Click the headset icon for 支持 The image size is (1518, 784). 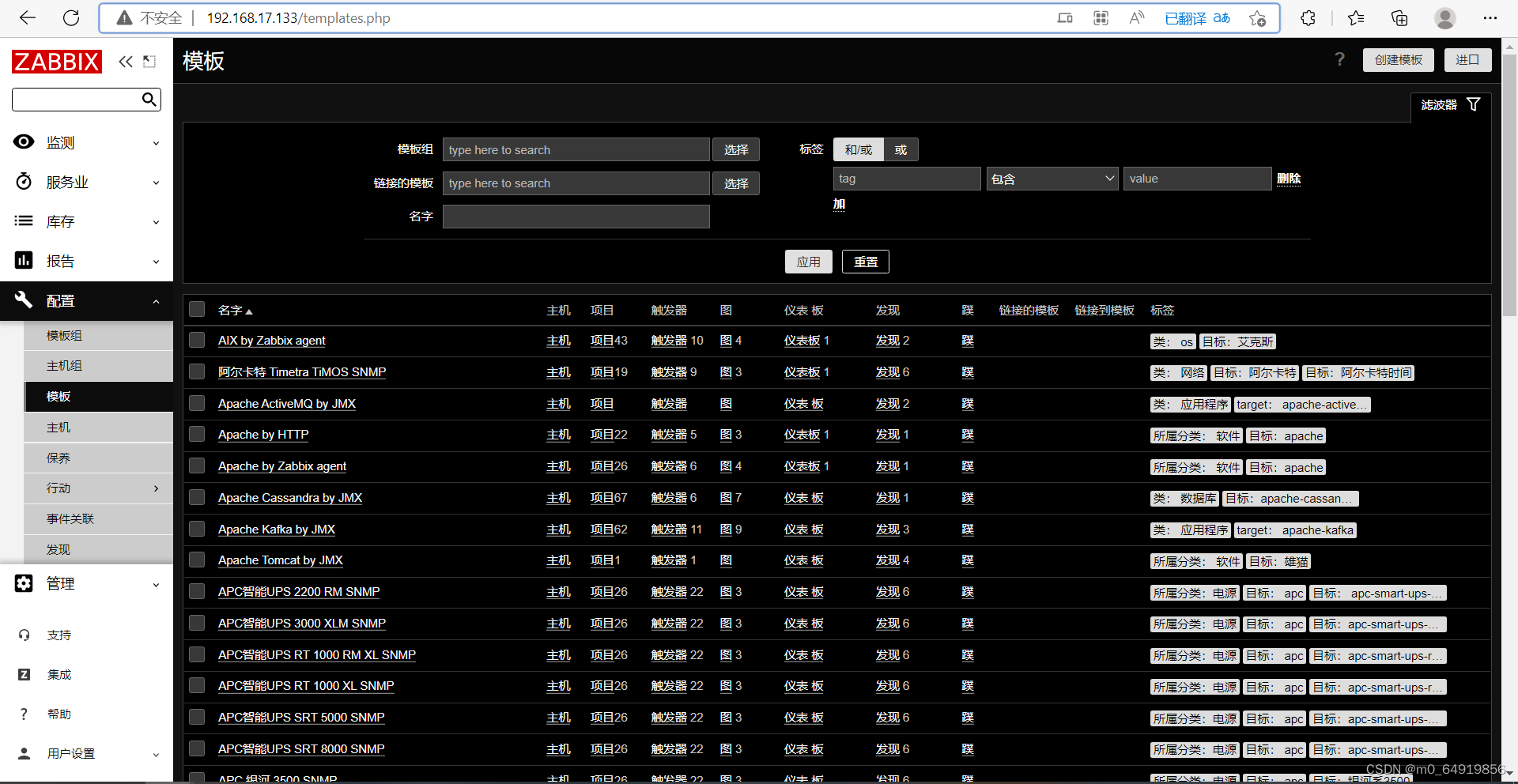24,635
